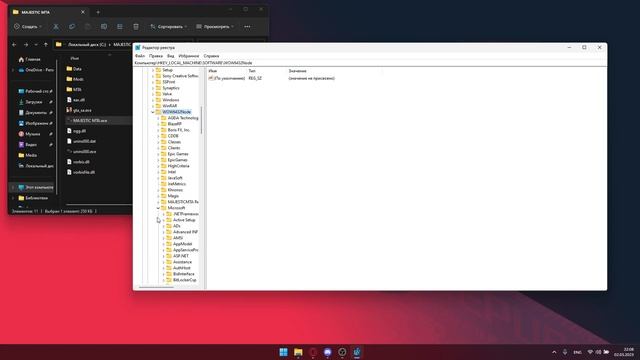Screen dimensions: 640x360
Task: Select the Clients registry key
Action: pos(174,148)
